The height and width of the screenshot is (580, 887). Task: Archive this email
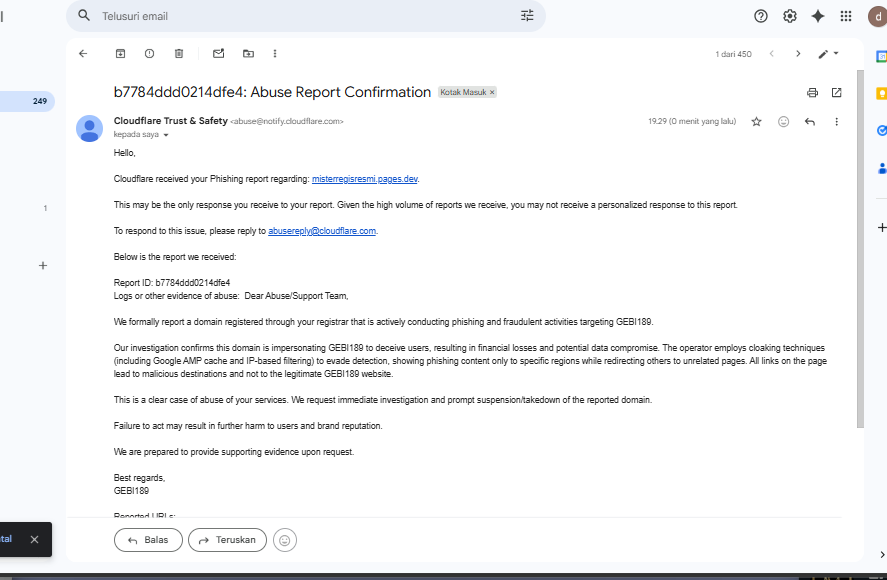point(120,54)
